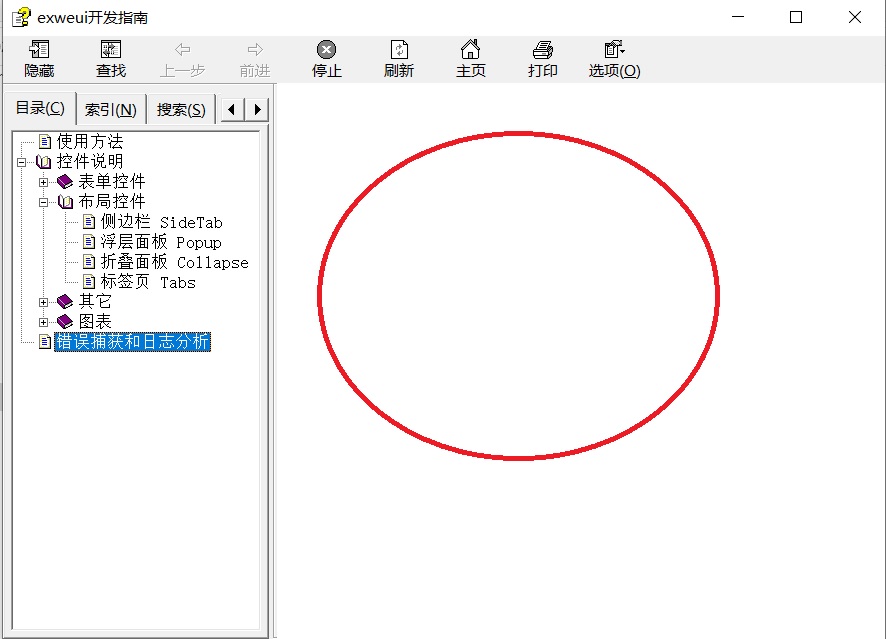886x639 pixels.
Task: Click page icon beside 标签页 Tabs
Action: tap(89, 281)
